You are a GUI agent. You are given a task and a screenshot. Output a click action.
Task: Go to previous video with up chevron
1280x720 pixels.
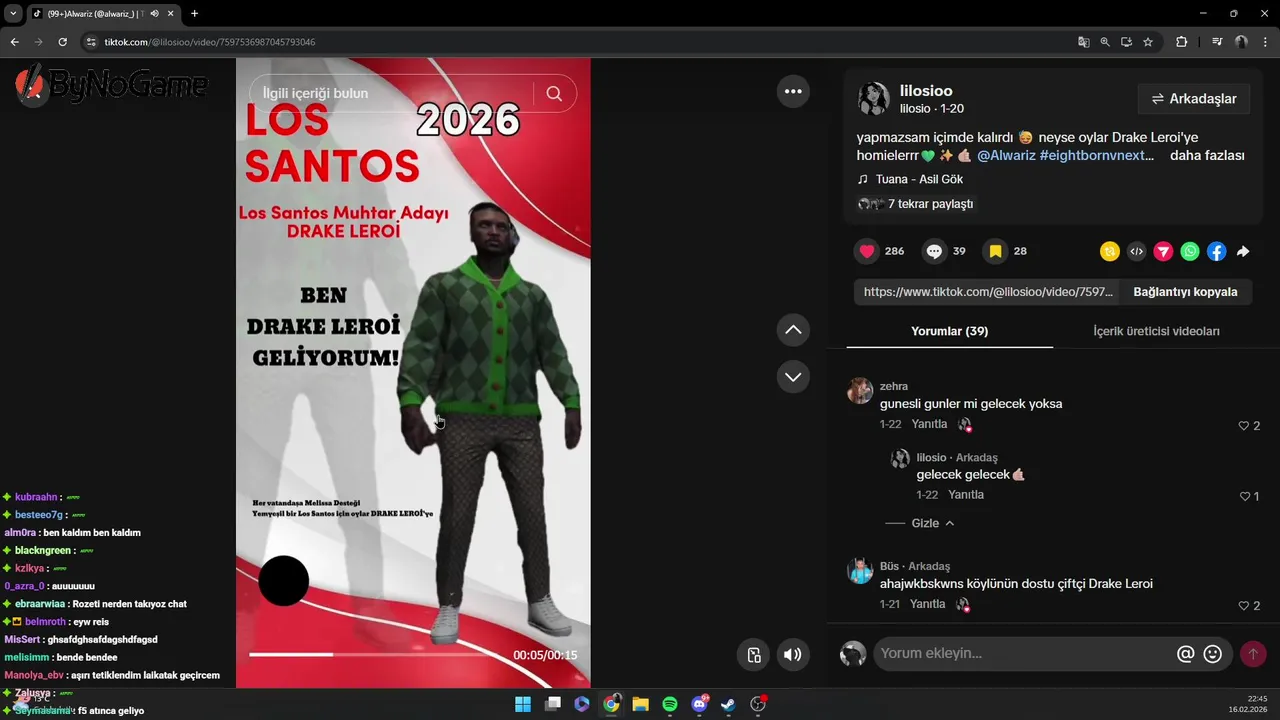coord(793,330)
